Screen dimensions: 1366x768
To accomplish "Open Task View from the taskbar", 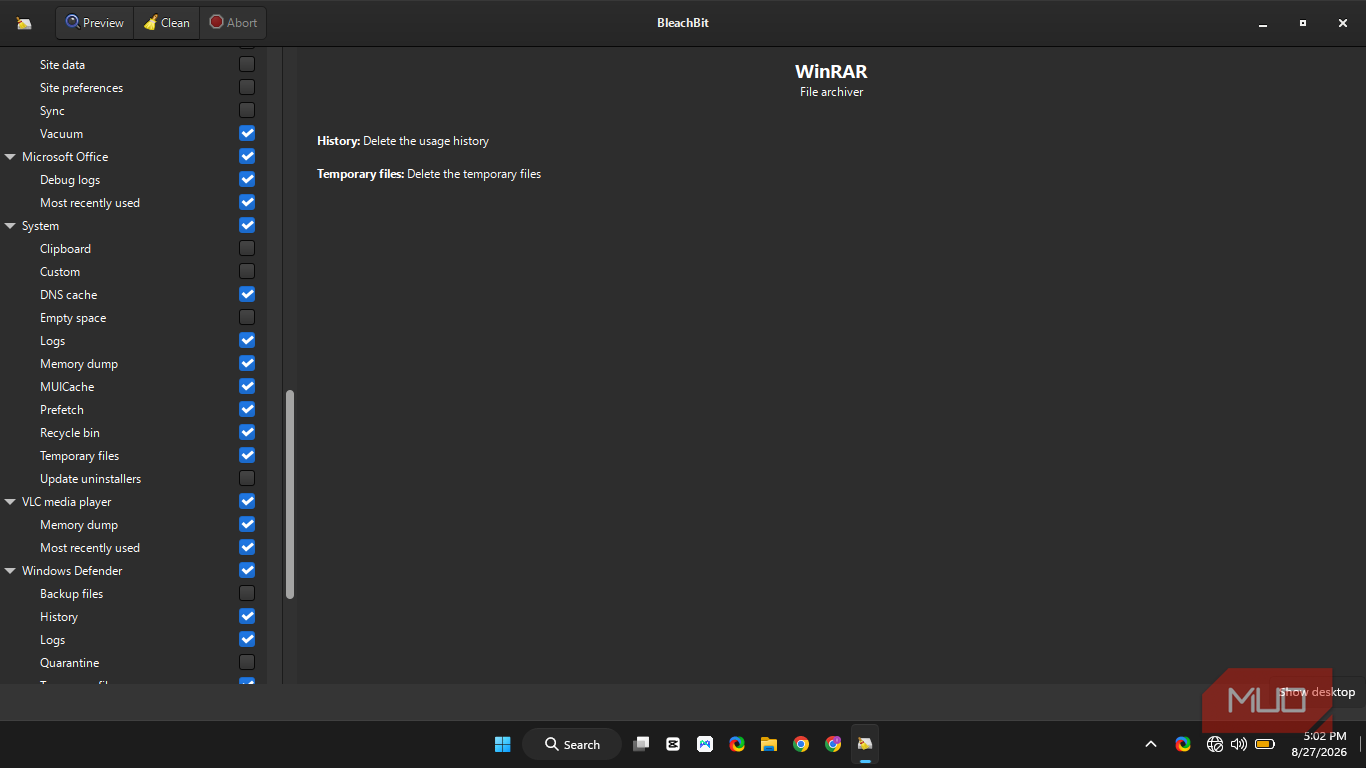I will tap(642, 744).
